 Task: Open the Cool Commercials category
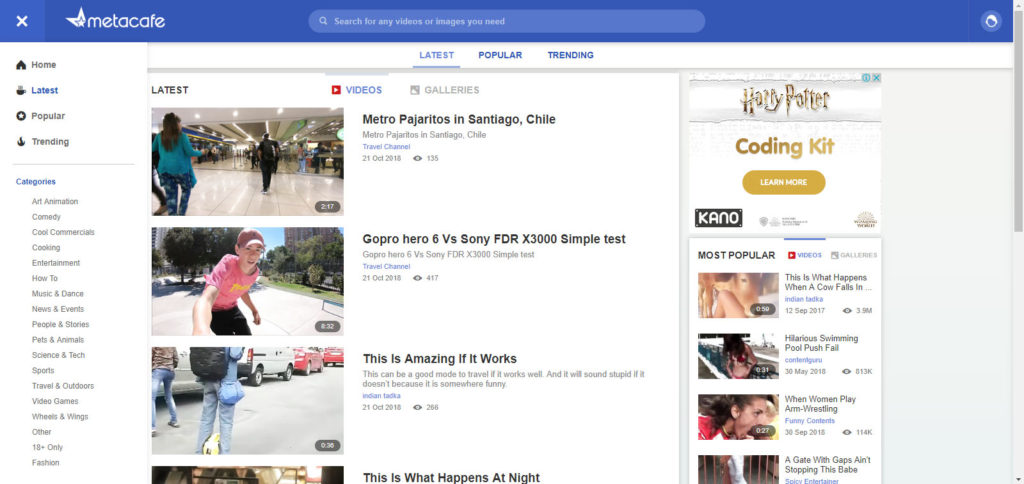point(63,232)
